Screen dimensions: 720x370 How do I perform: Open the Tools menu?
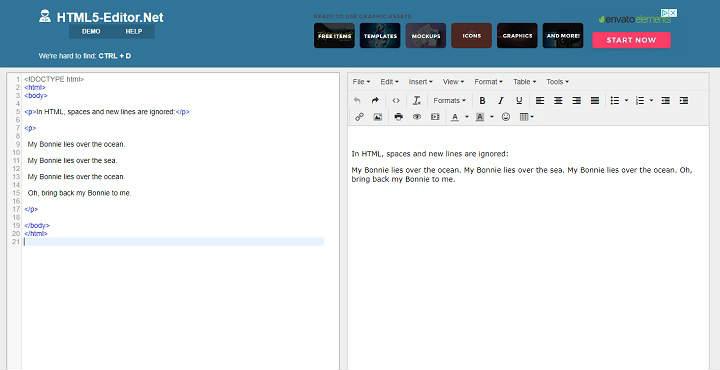pos(557,82)
